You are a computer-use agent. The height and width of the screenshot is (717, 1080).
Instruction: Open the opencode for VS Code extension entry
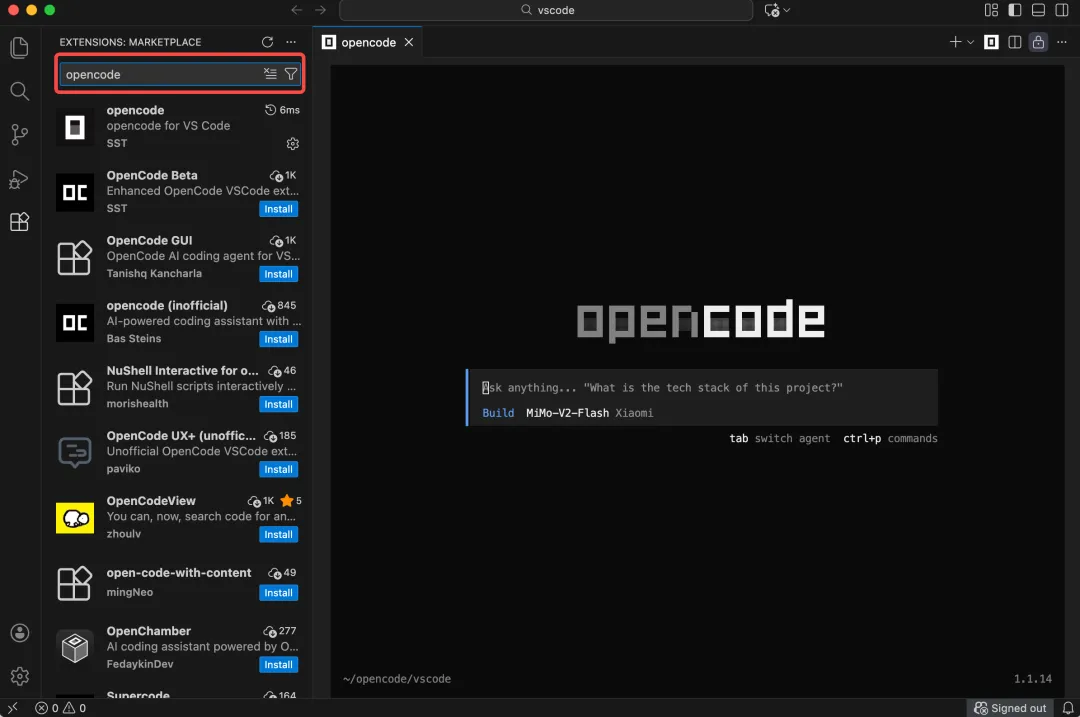click(178, 127)
